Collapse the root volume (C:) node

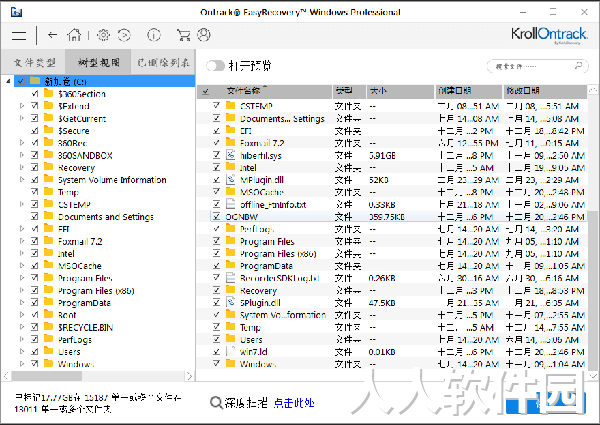[x=8, y=81]
